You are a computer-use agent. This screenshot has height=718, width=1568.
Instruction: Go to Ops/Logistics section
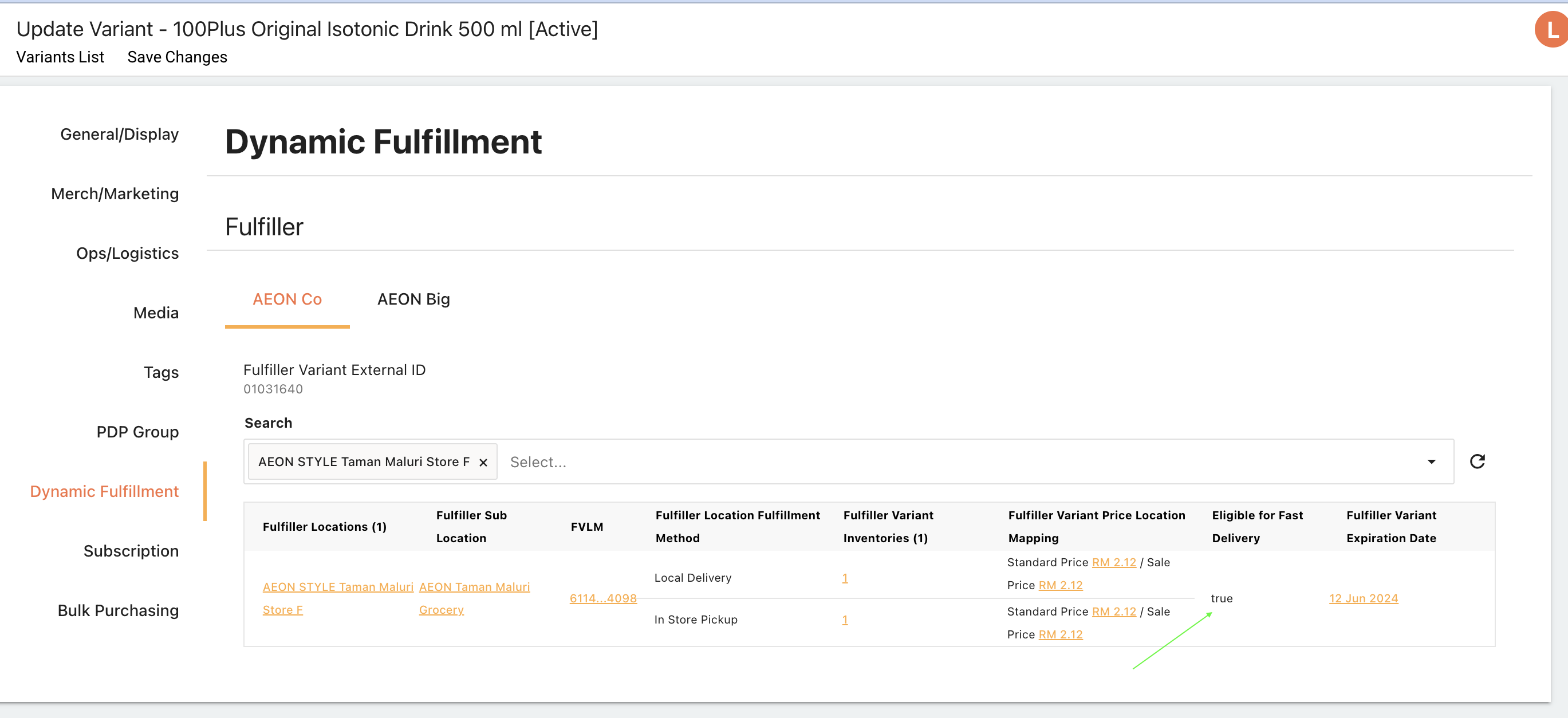click(x=127, y=253)
